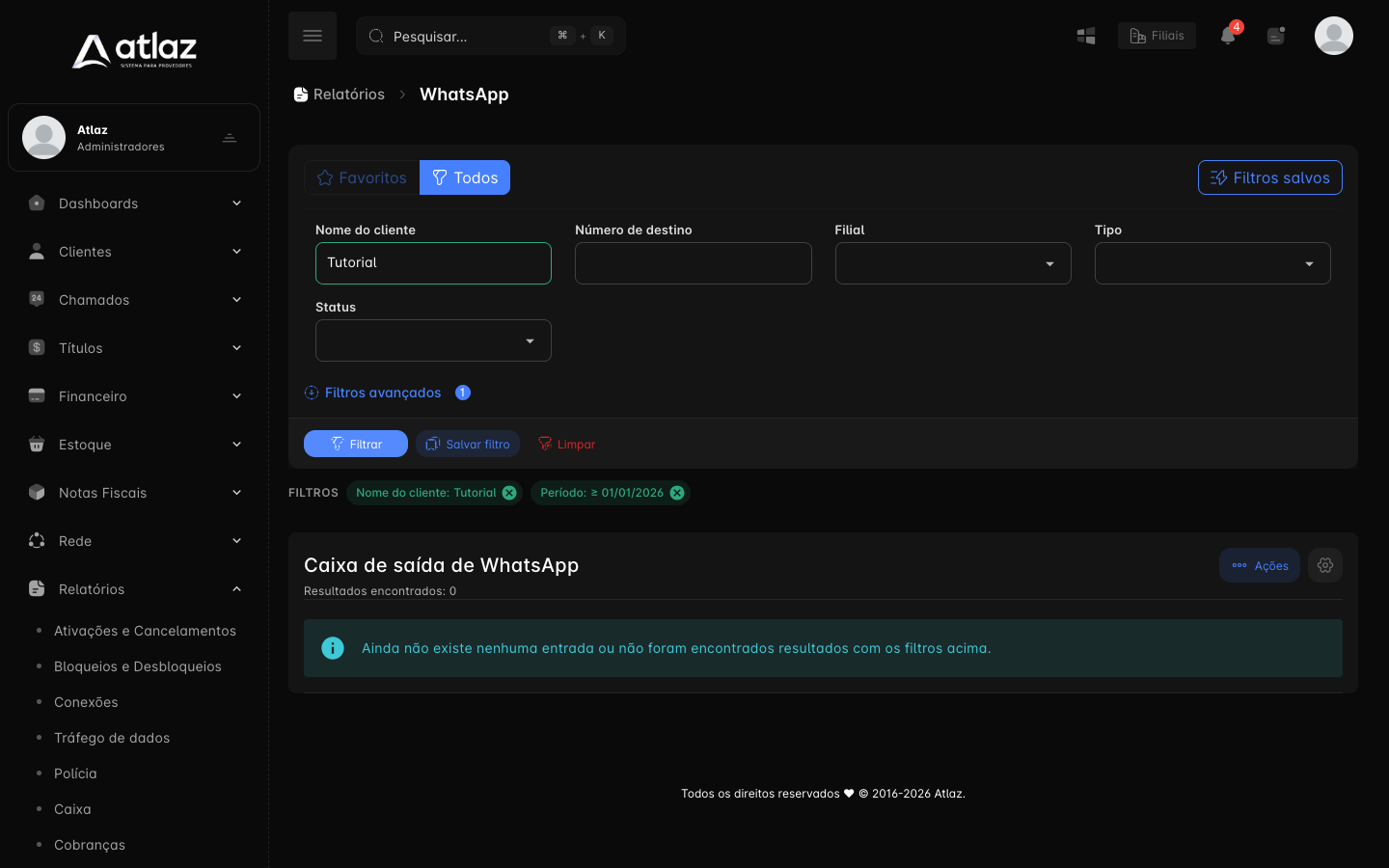The image size is (1389, 868).
Task: Open the Filial dropdown
Action: pos(953,263)
